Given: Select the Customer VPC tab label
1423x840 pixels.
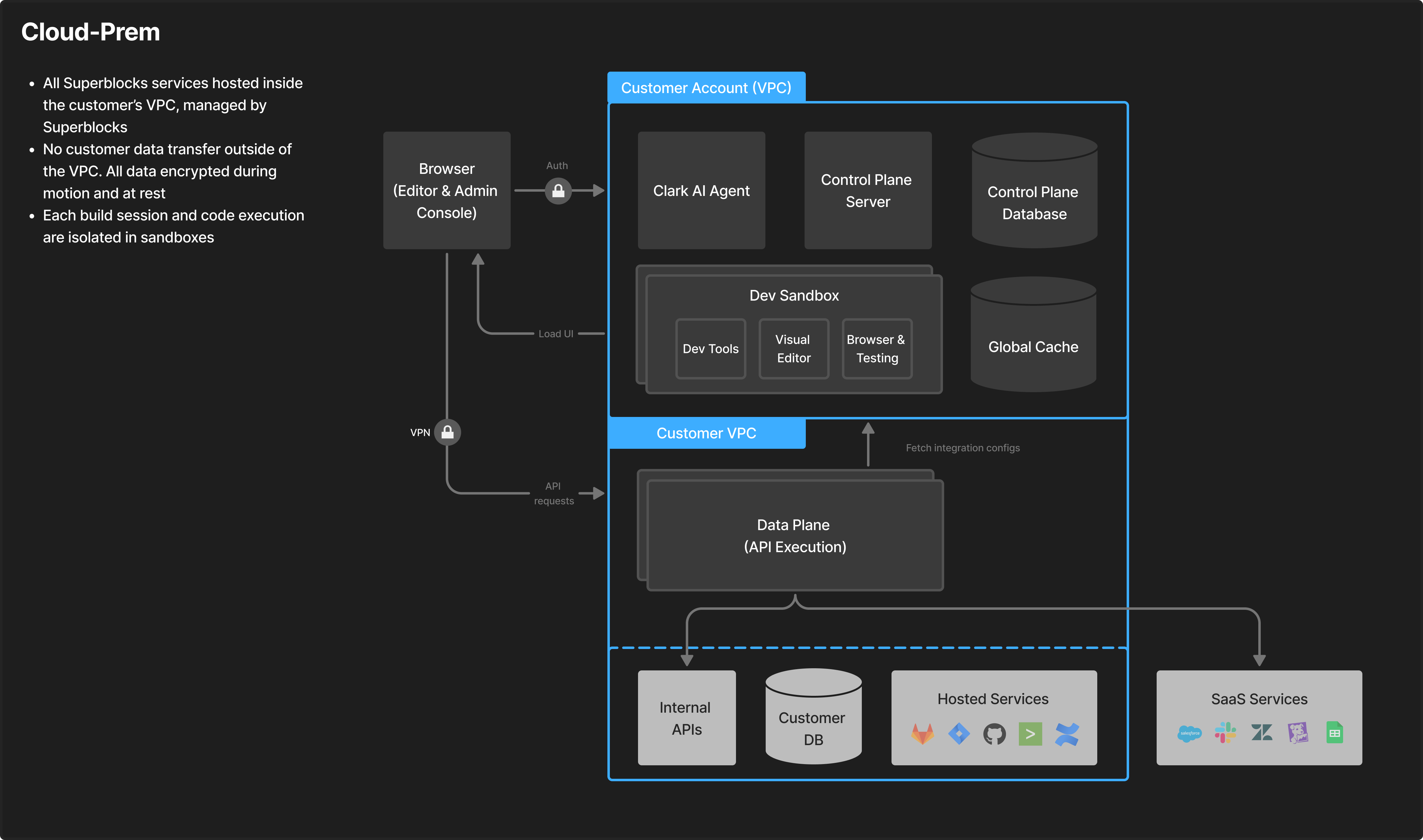Looking at the screenshot, I should pos(706,433).
